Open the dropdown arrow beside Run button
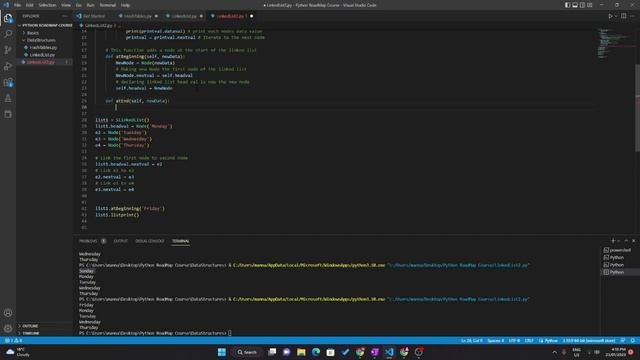The image size is (640, 360). pos(616,16)
